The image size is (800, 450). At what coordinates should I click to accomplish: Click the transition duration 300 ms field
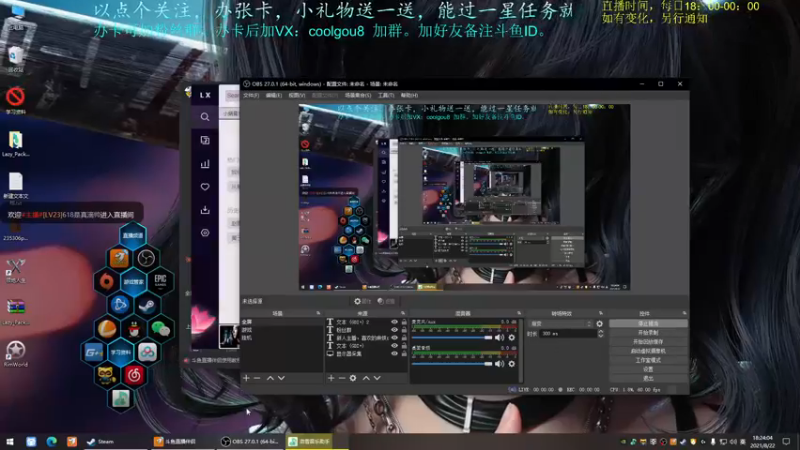point(568,333)
